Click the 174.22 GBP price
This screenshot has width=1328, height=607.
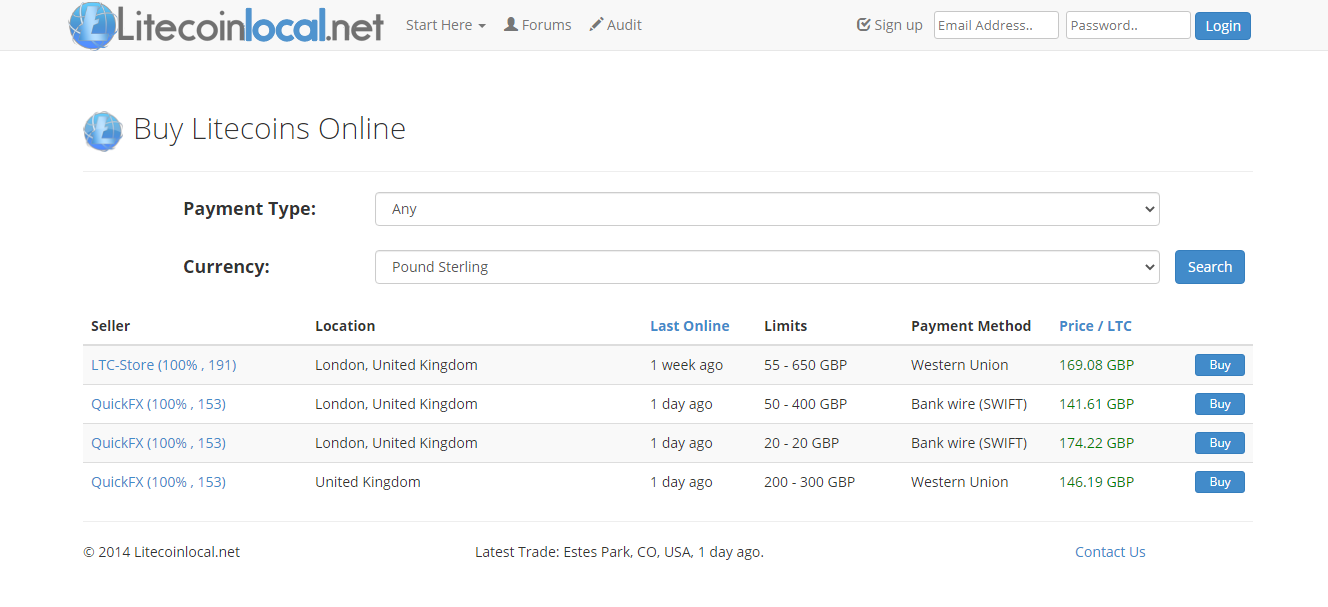(1096, 443)
